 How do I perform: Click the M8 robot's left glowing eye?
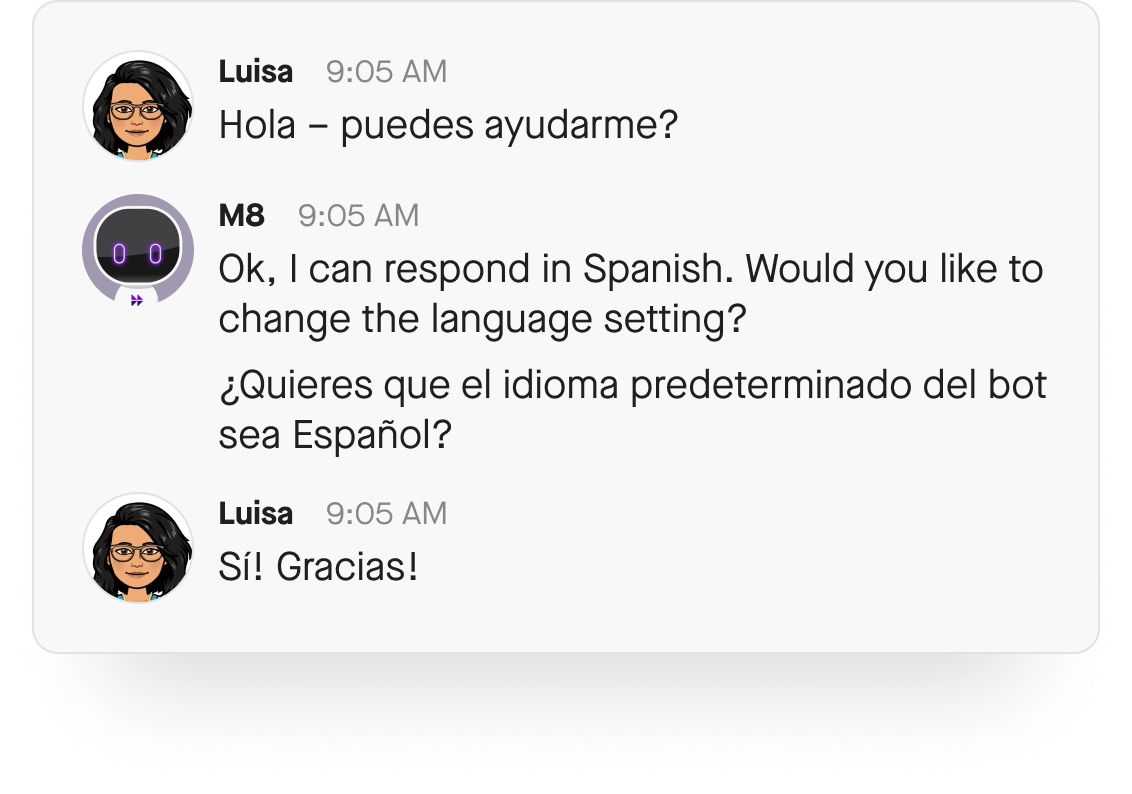tap(119, 254)
